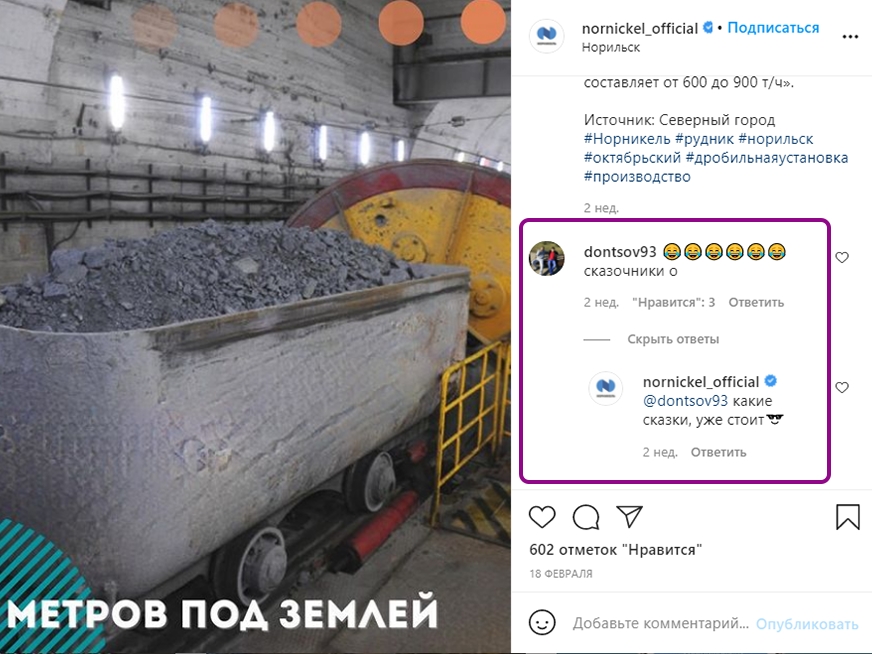Viewport: 872px width, 654px height.
Task: Focus the Добавьте комментарий input field
Action: (x=661, y=623)
